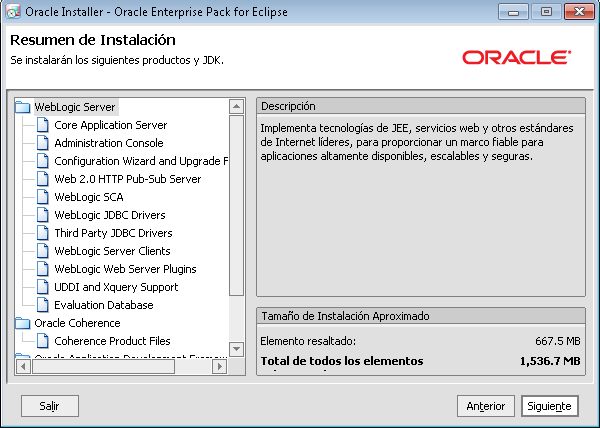Viewport: 600px width, 428px height.
Task: Click the Oracle logo in the header
Action: coord(517,57)
